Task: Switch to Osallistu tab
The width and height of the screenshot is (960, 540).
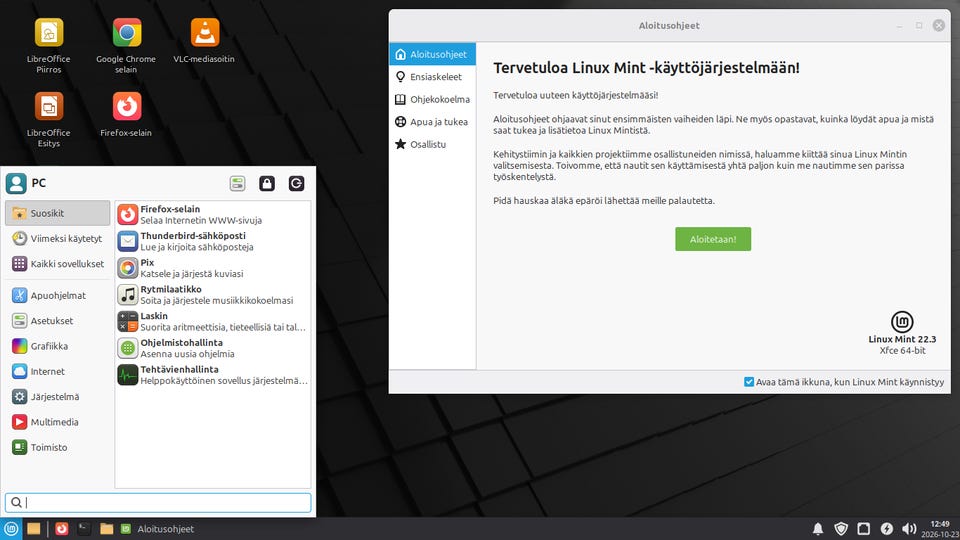Action: click(x=432, y=144)
